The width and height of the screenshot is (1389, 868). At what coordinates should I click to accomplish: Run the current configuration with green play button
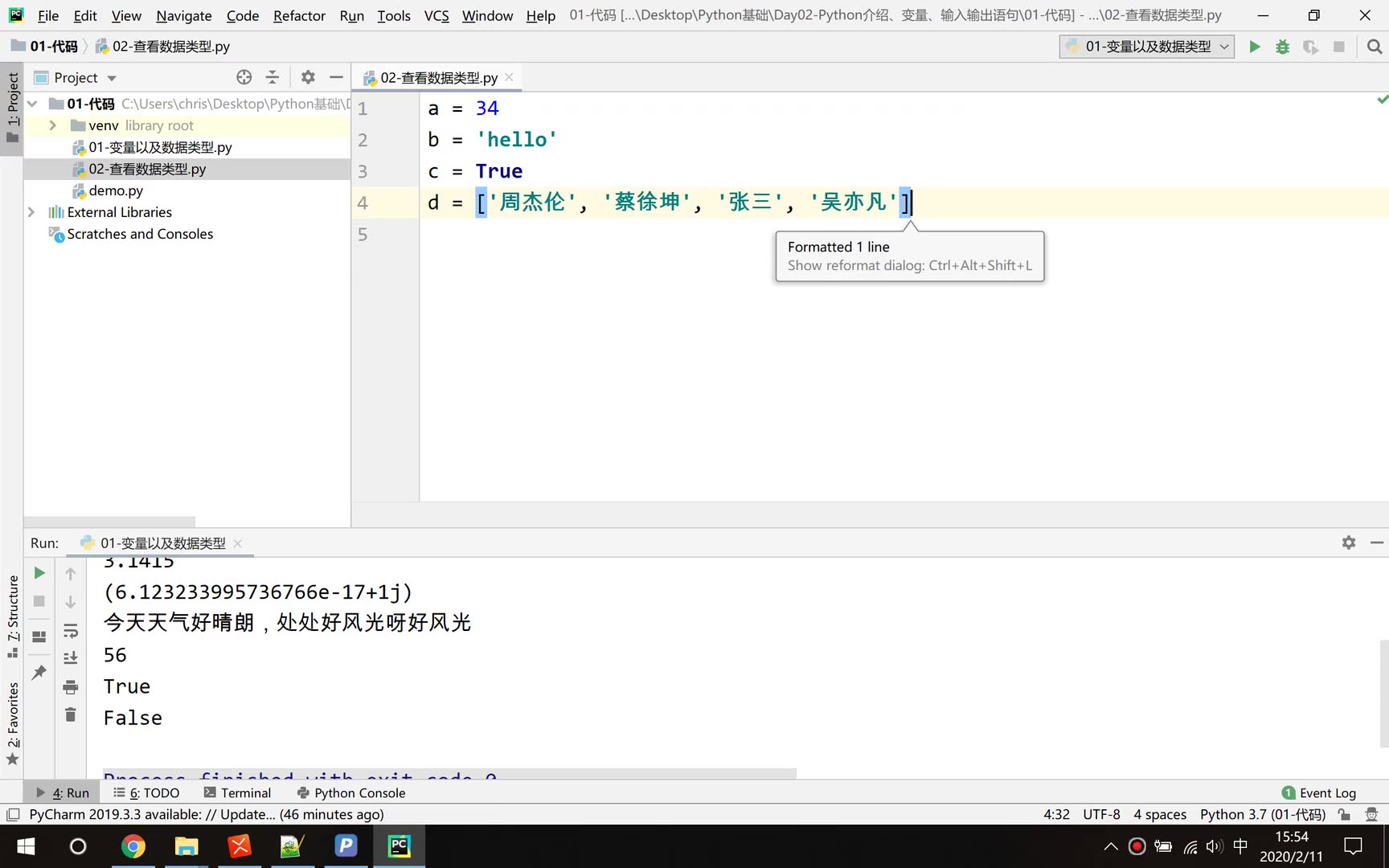click(x=1254, y=47)
